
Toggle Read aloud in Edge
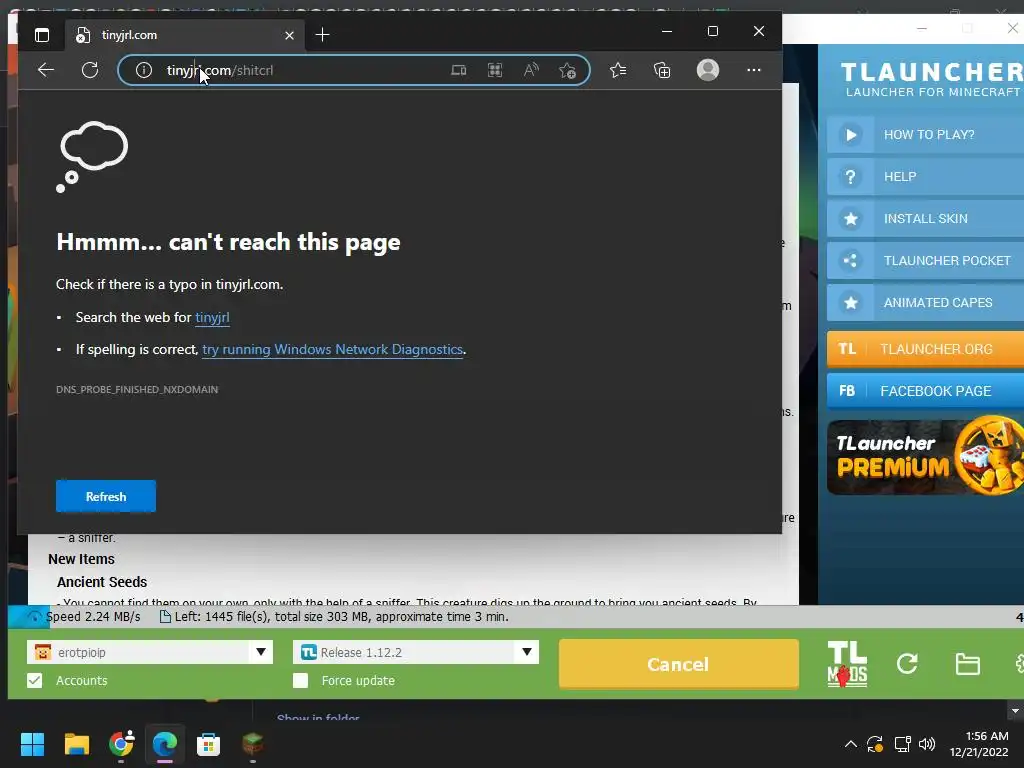pyautogui.click(x=531, y=70)
